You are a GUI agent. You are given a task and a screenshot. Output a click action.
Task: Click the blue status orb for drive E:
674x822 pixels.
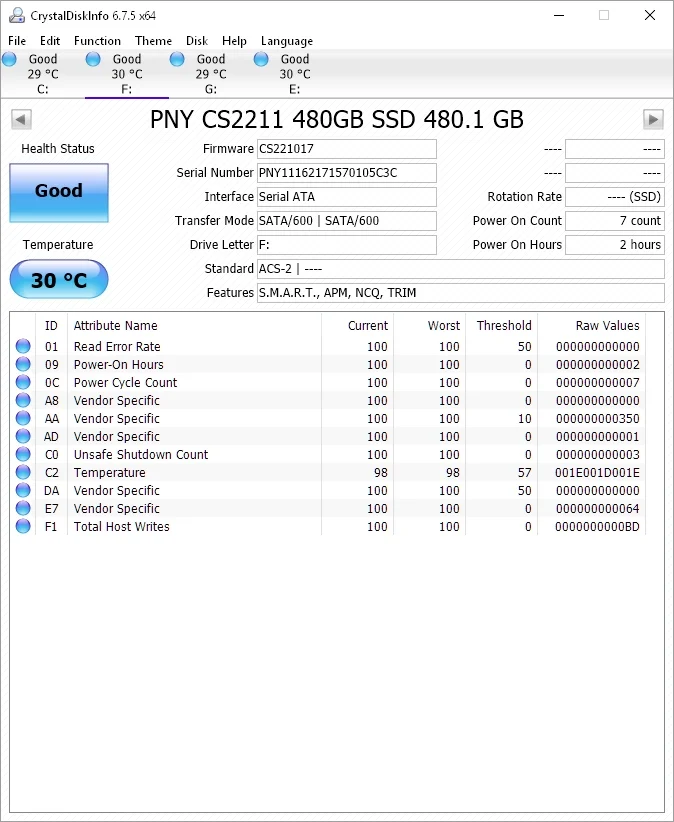pyautogui.click(x=261, y=59)
